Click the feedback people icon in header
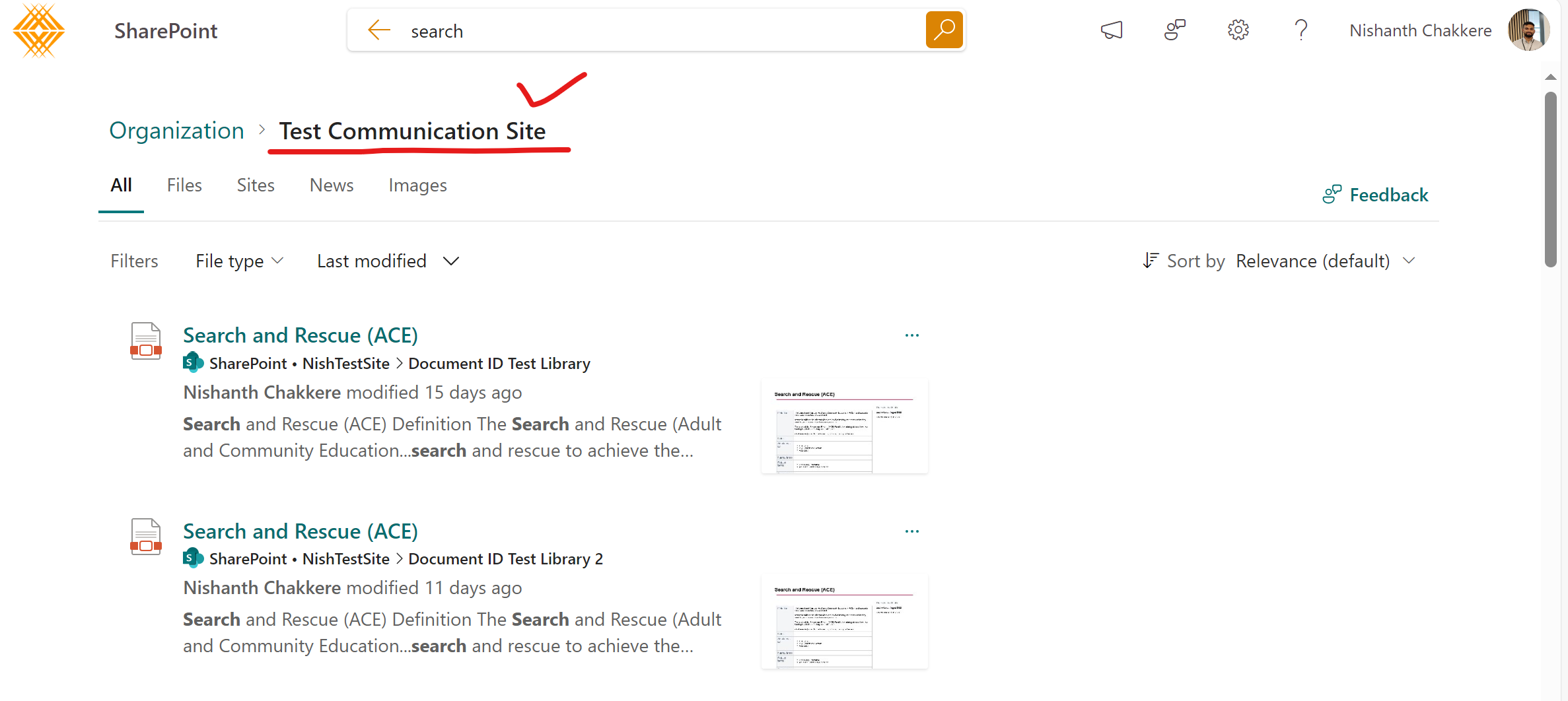 (1175, 30)
